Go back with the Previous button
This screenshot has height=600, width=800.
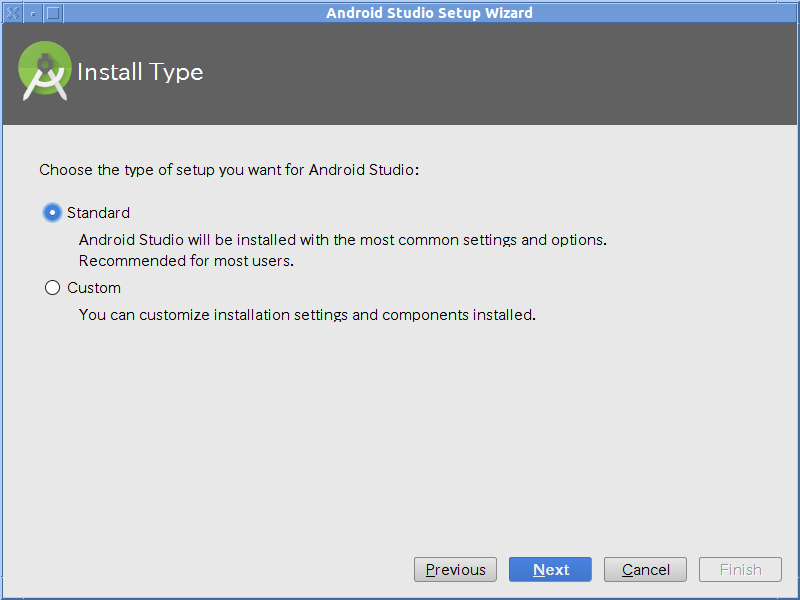[x=455, y=569]
